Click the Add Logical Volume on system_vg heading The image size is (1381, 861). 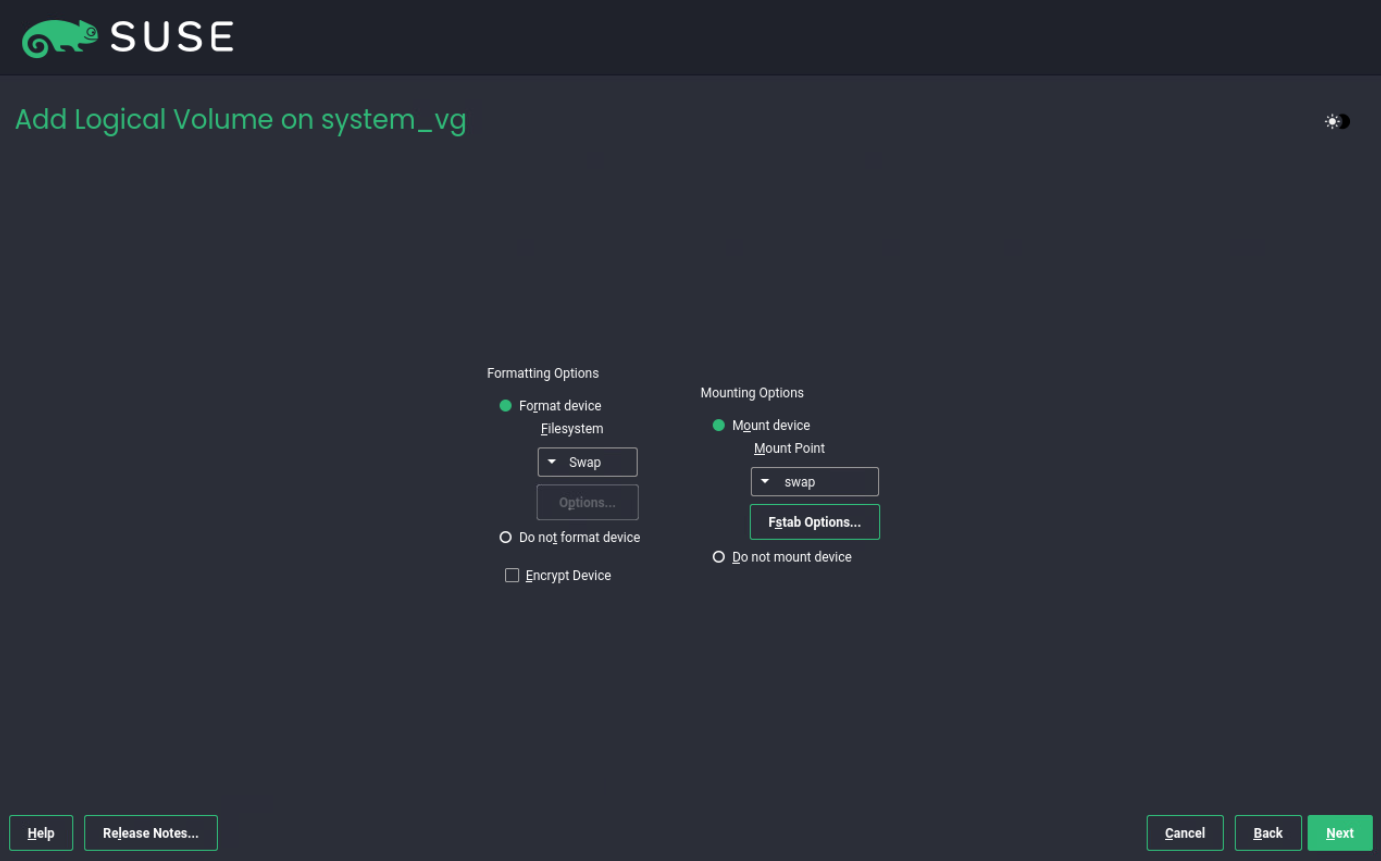point(241,120)
